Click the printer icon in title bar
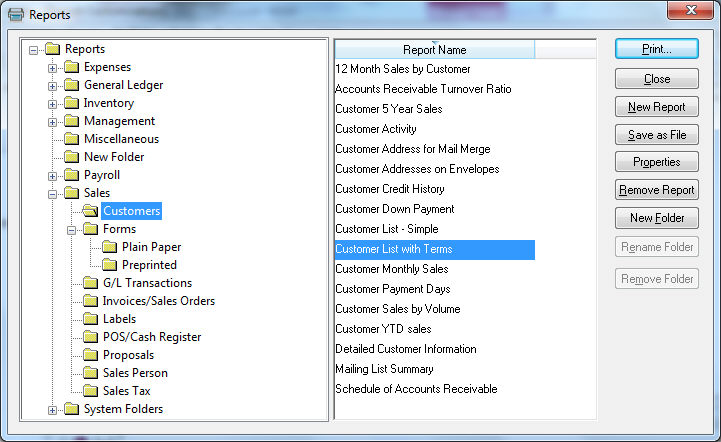The width and height of the screenshot is (721, 442). click(15, 15)
